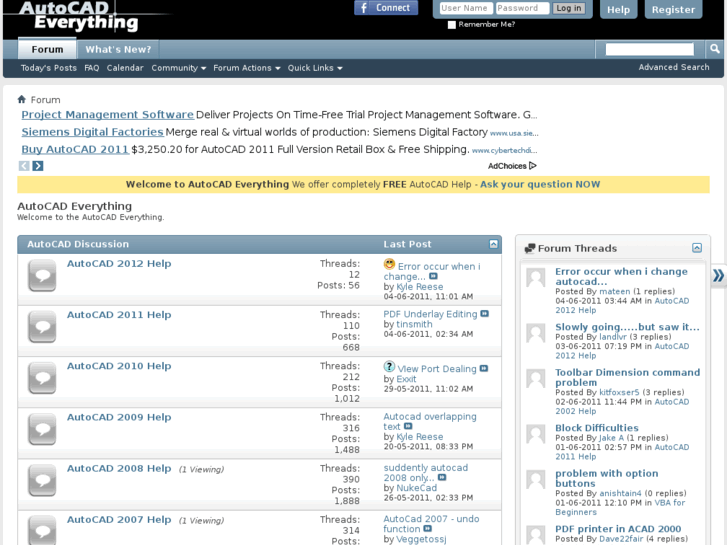View NukeCad's user profile

click(416, 488)
